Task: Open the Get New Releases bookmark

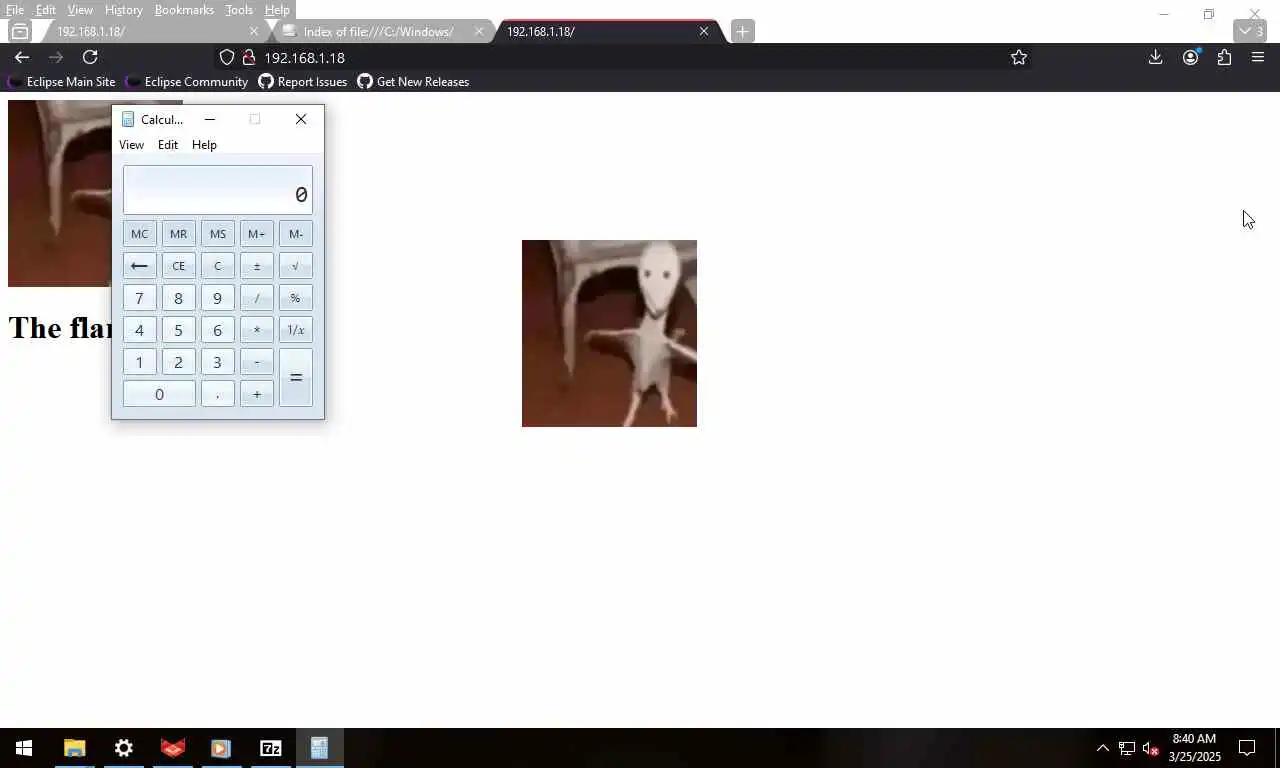Action: pos(413,82)
